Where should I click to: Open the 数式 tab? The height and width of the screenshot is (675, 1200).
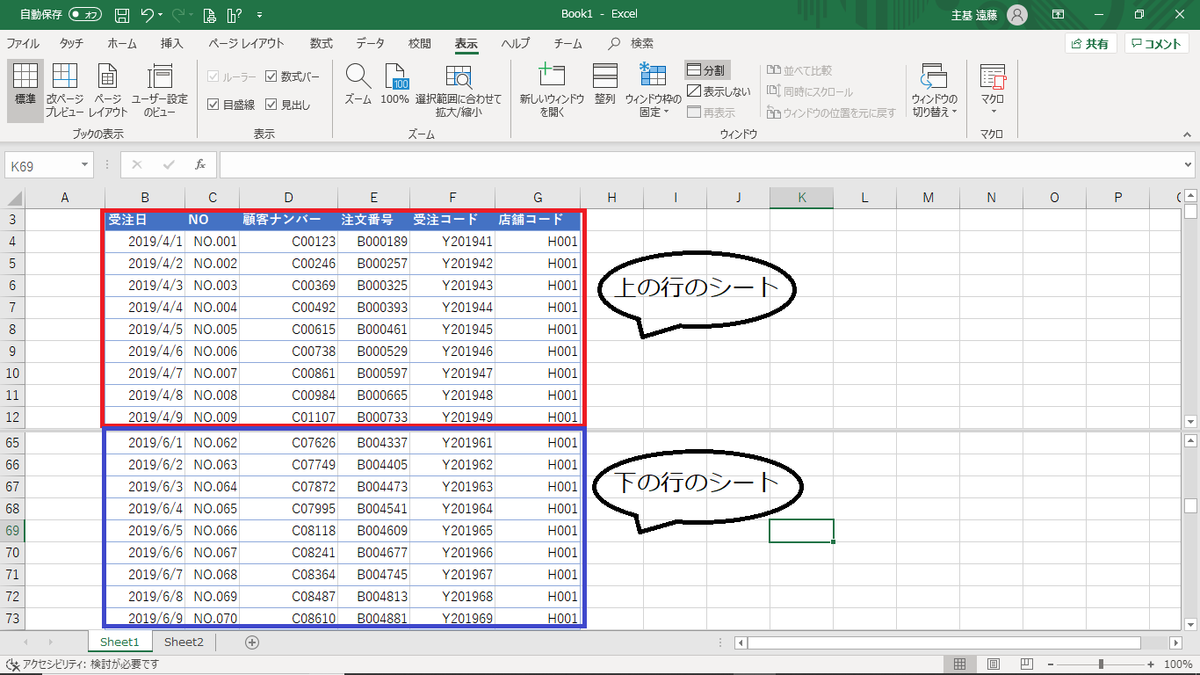coord(321,44)
